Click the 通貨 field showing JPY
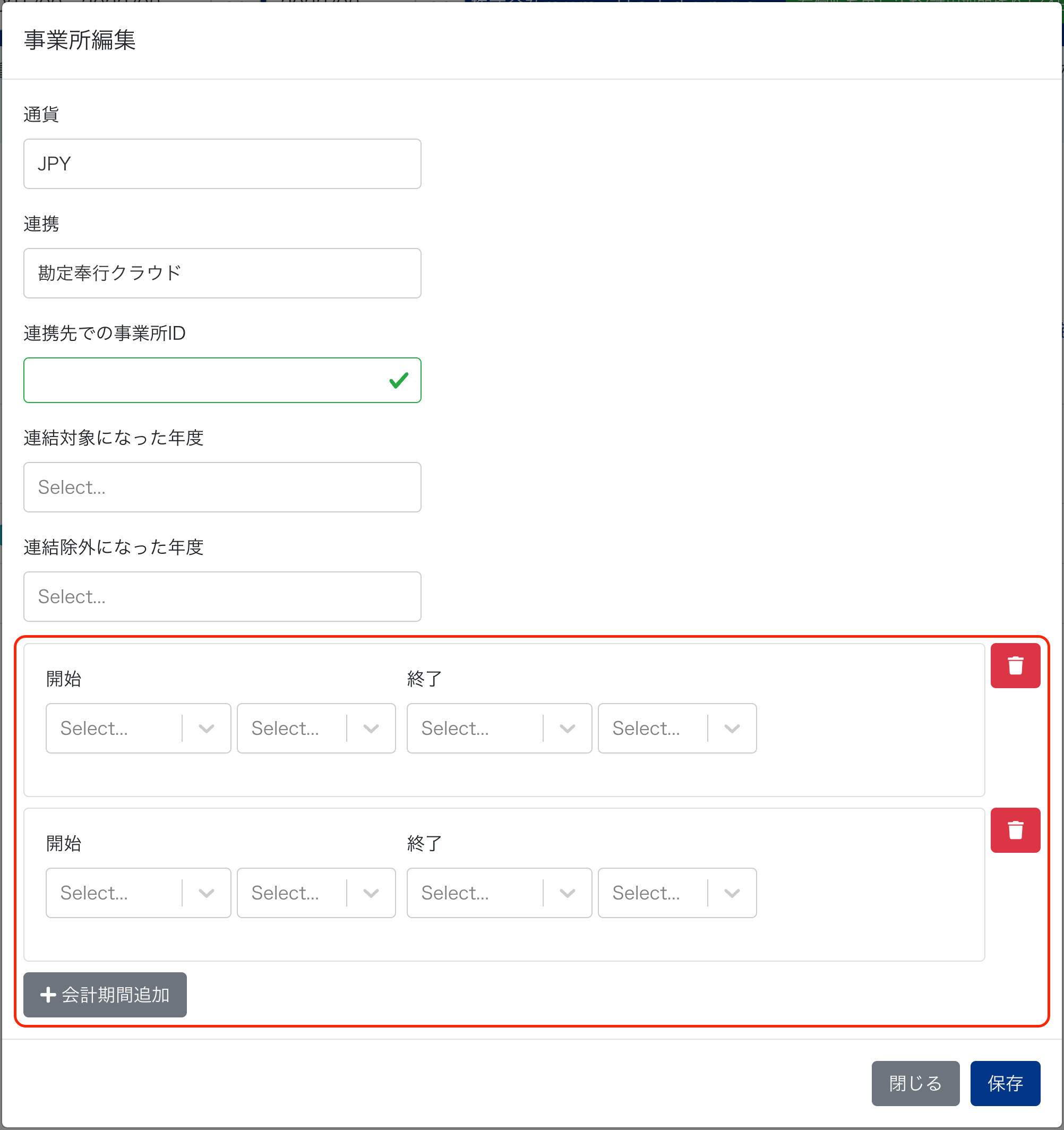 pyautogui.click(x=222, y=164)
